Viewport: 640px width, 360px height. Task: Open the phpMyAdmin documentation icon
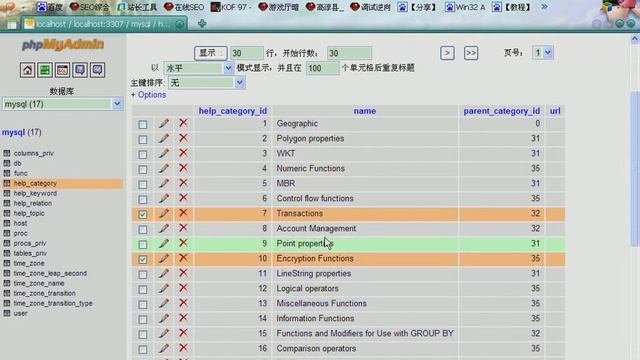coord(80,70)
